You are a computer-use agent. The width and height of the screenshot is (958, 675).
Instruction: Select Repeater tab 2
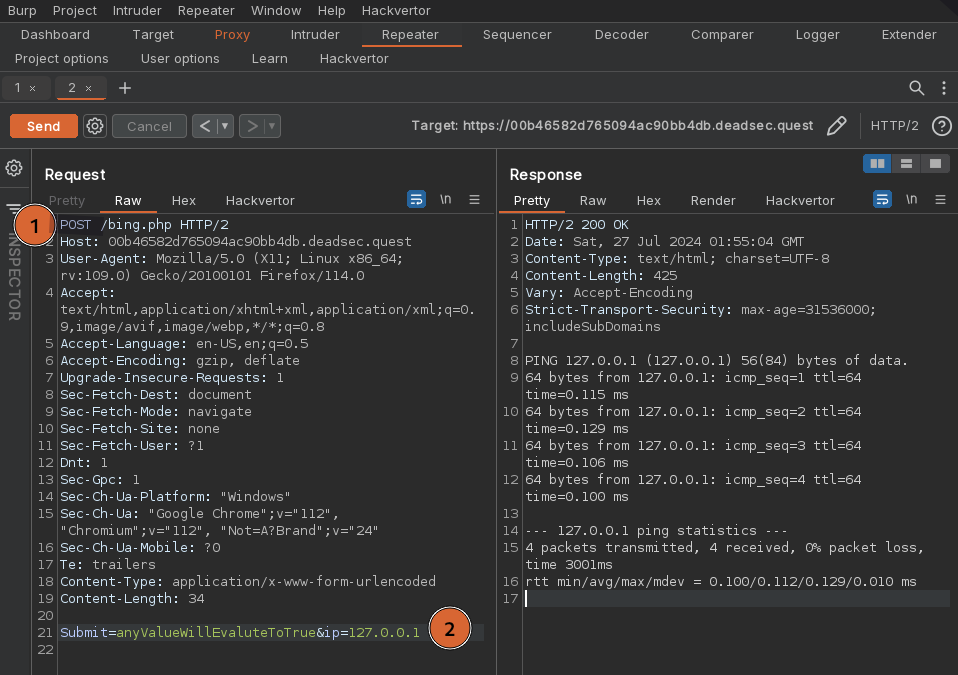[x=72, y=88]
